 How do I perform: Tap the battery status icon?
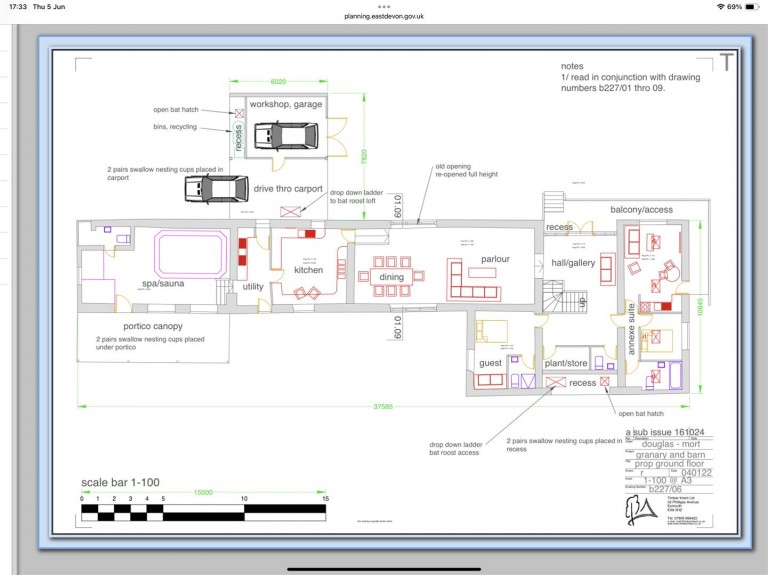pyautogui.click(x=752, y=7)
